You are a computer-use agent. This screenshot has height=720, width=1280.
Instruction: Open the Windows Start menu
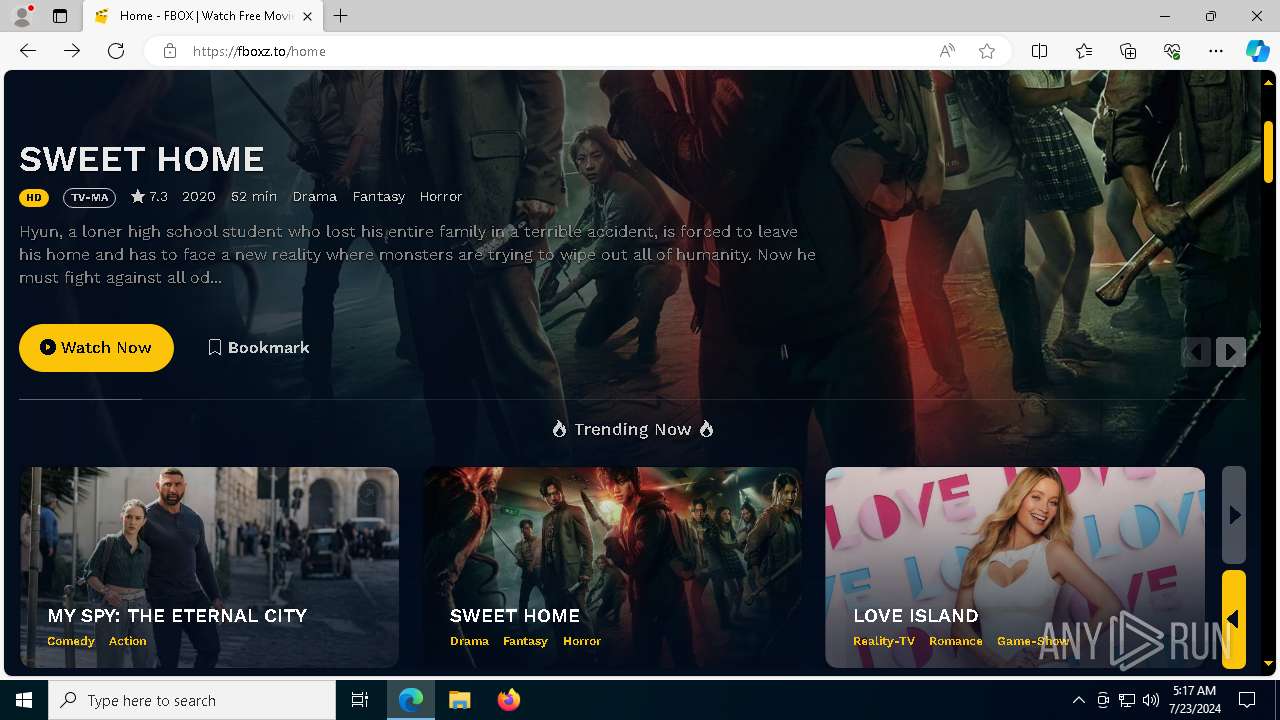click(24, 700)
